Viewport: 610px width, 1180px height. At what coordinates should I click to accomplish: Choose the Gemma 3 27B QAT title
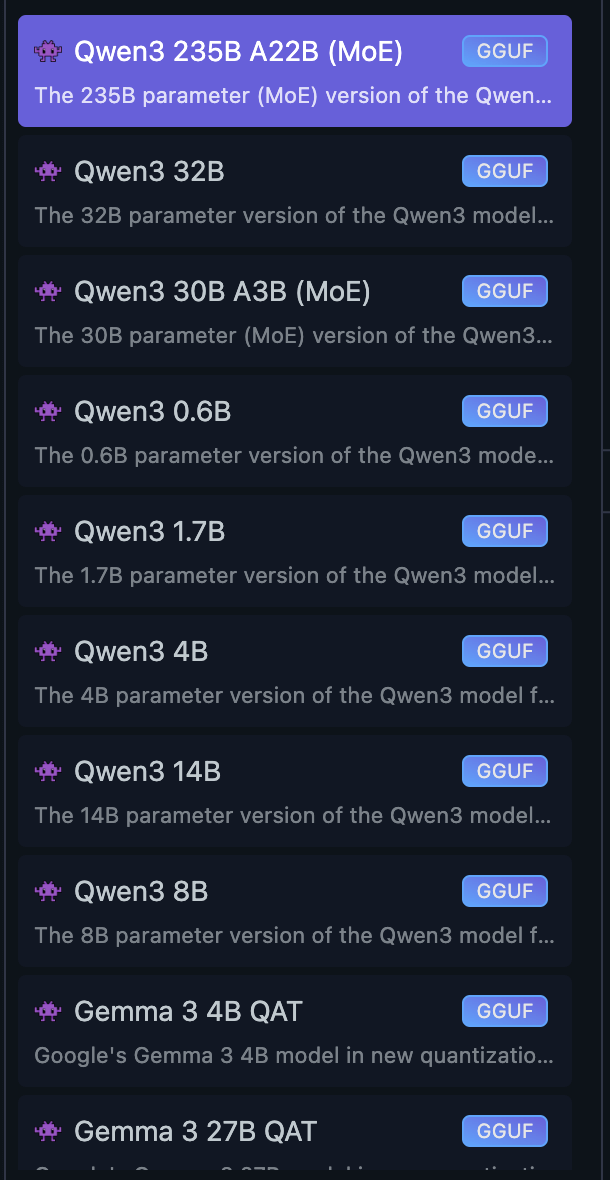tap(195, 1131)
